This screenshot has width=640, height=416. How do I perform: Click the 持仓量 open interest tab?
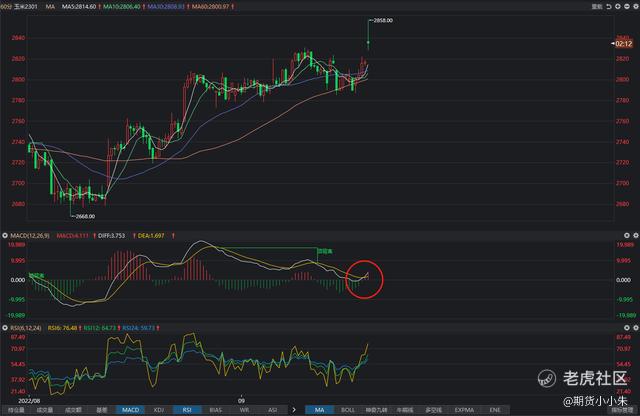[x=15, y=410]
